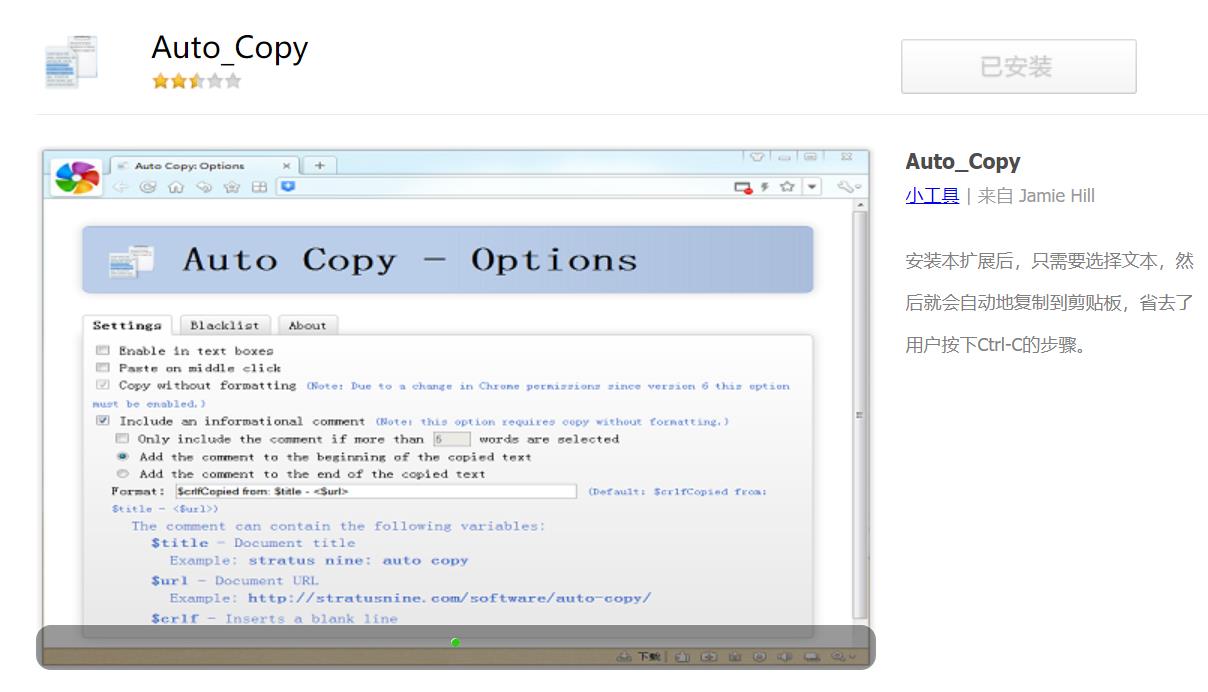The width and height of the screenshot is (1208, 692).
Task: Click the blue shield icon in address bar
Action: pos(288,186)
